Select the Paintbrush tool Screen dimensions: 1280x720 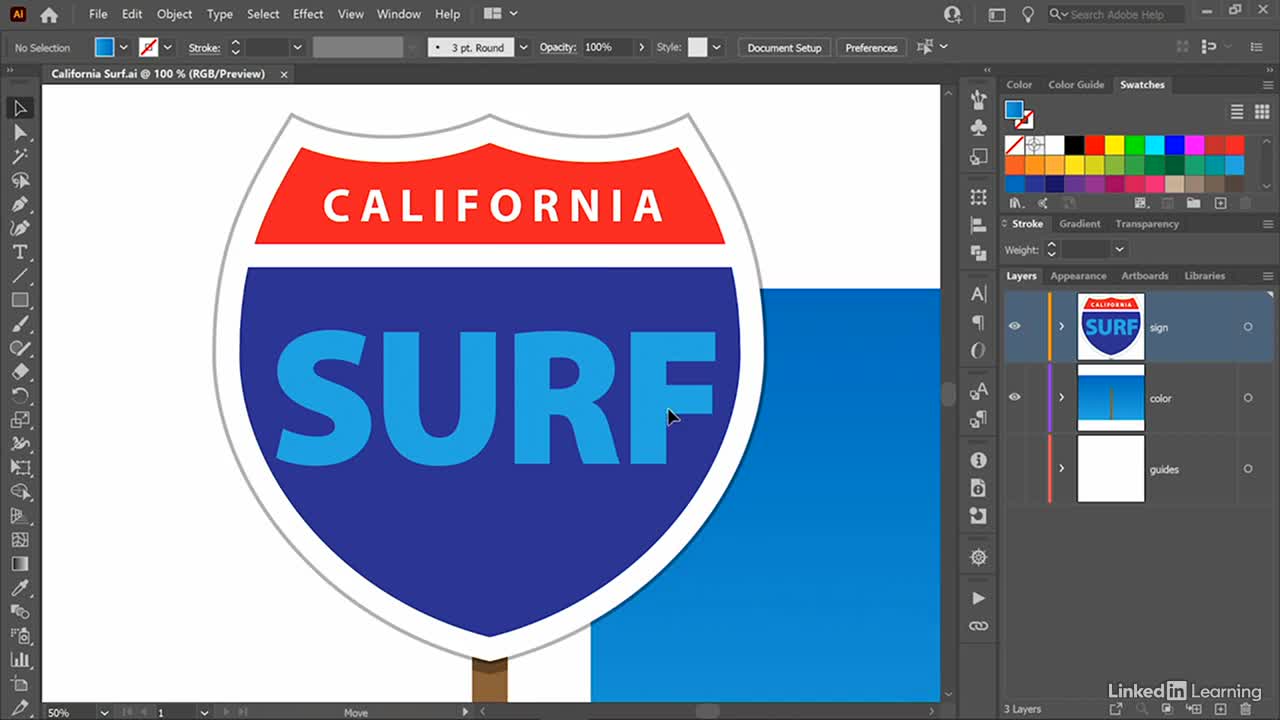pyautogui.click(x=20, y=324)
